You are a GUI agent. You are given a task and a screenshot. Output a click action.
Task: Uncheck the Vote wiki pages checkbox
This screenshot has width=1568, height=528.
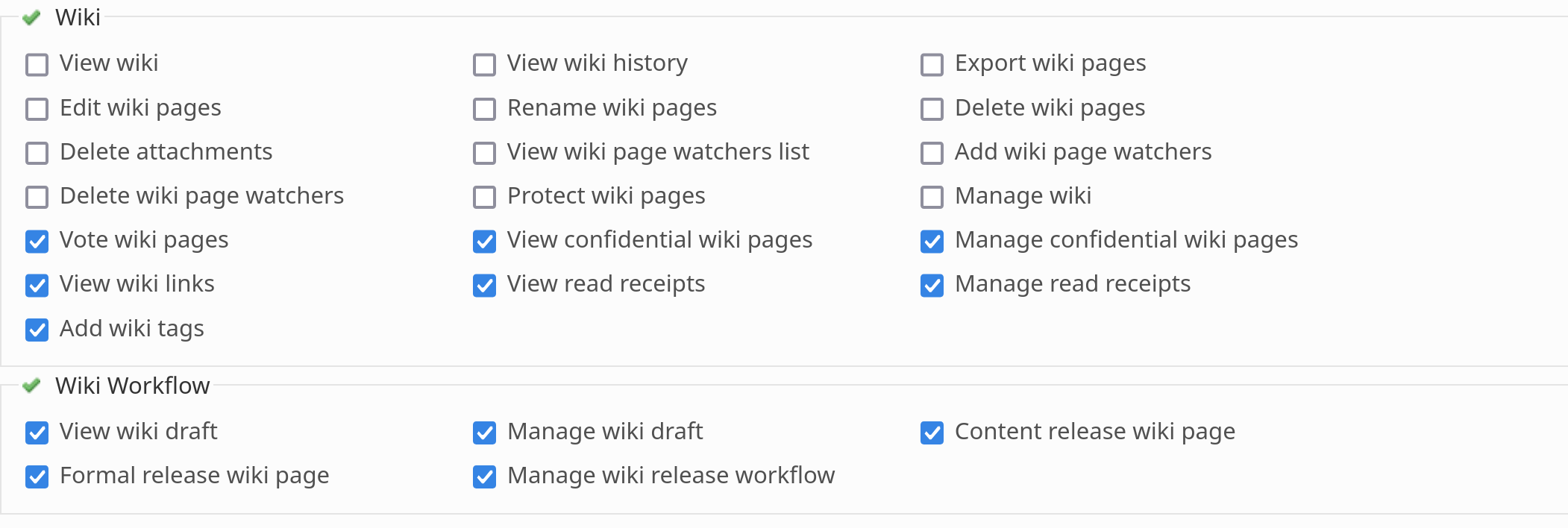(x=37, y=241)
